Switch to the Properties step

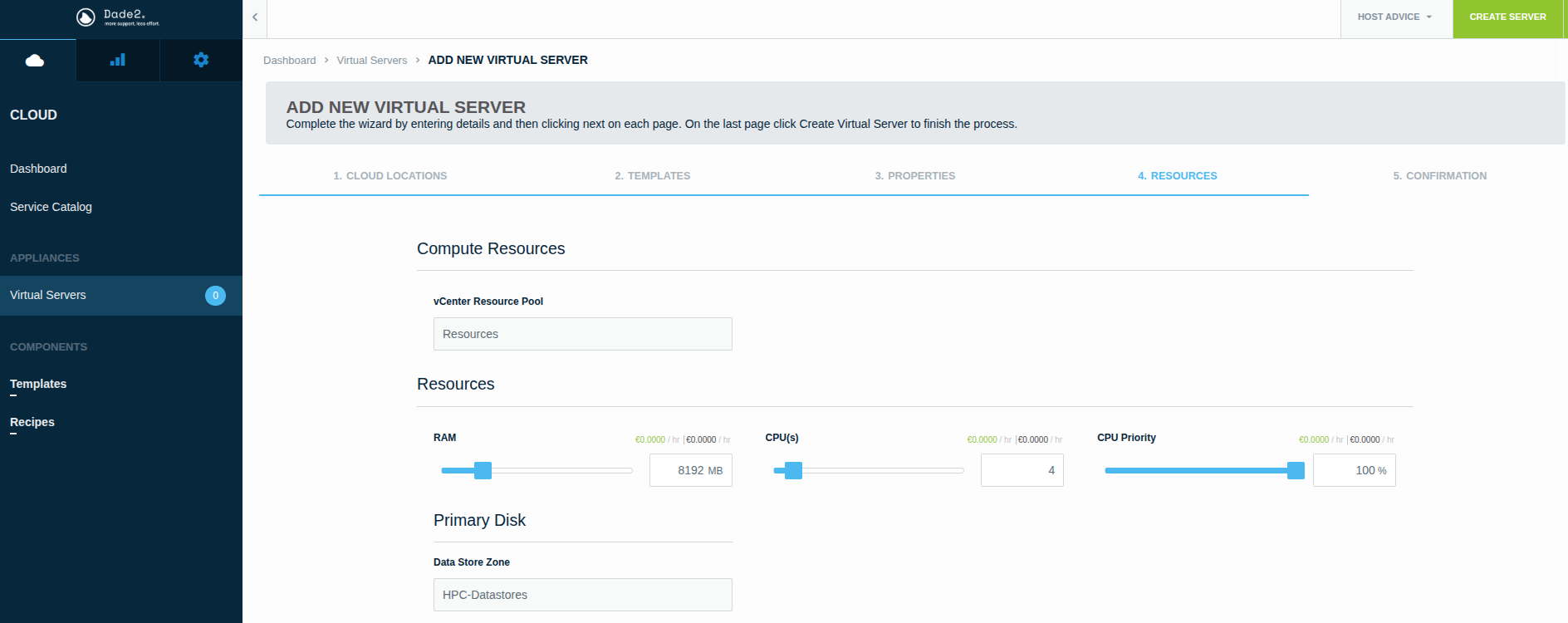(915, 176)
